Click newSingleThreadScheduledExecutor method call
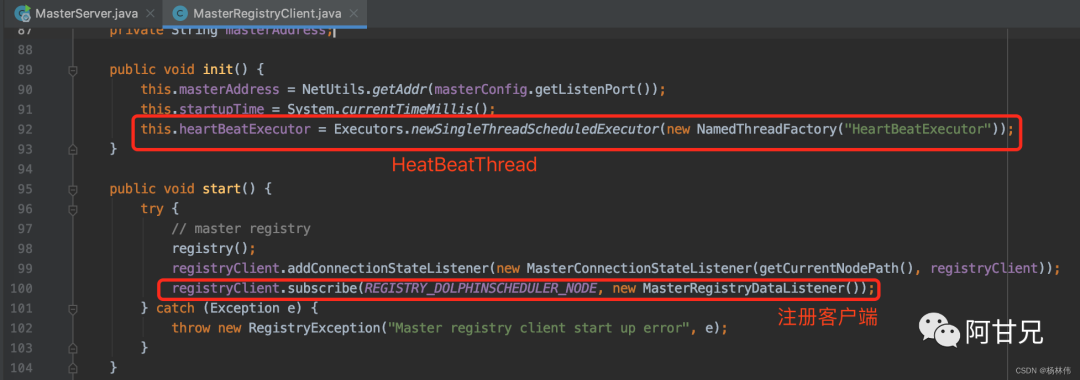This screenshot has height=380, width=1080. (x=534, y=129)
